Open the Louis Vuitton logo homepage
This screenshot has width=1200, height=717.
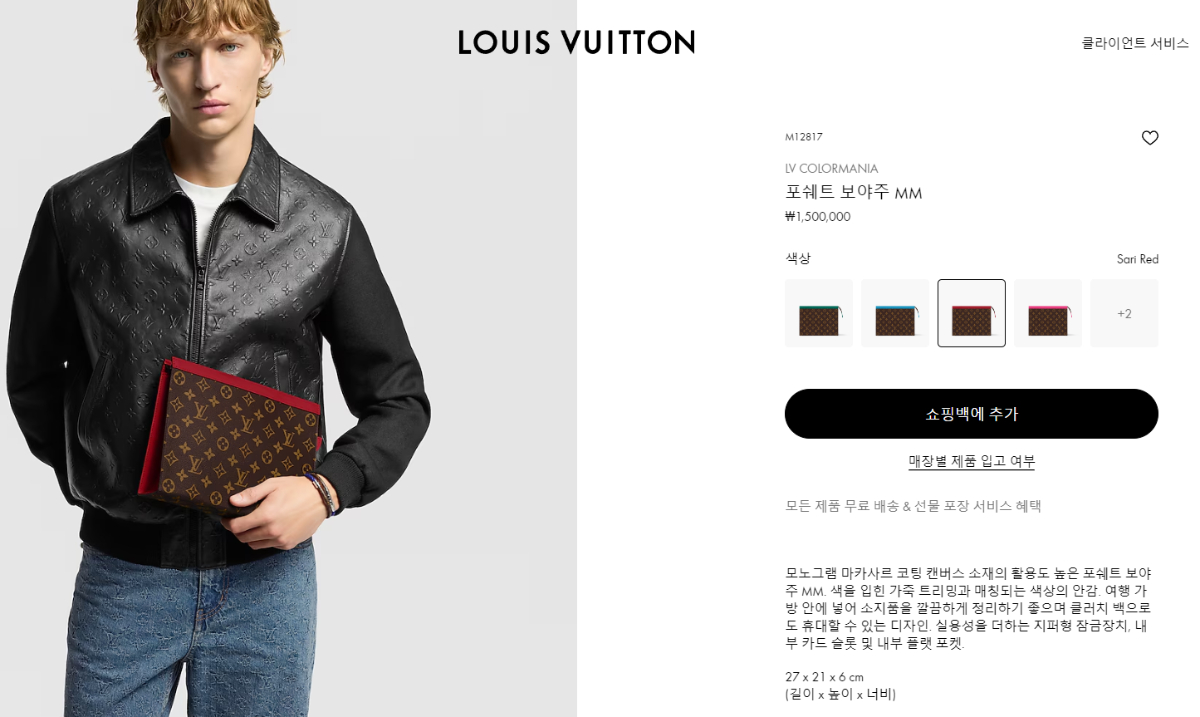pos(577,42)
